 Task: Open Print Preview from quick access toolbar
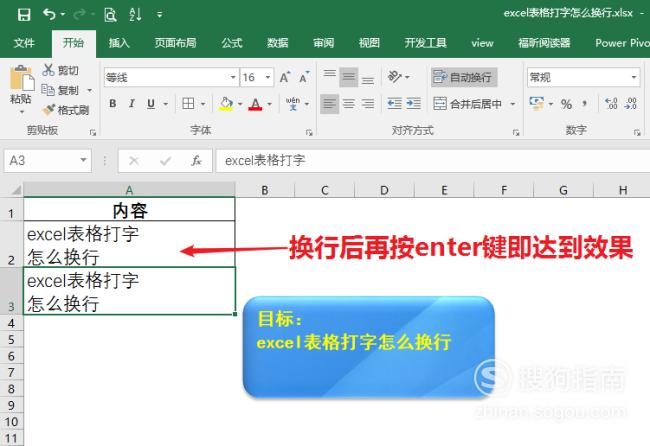110,15
